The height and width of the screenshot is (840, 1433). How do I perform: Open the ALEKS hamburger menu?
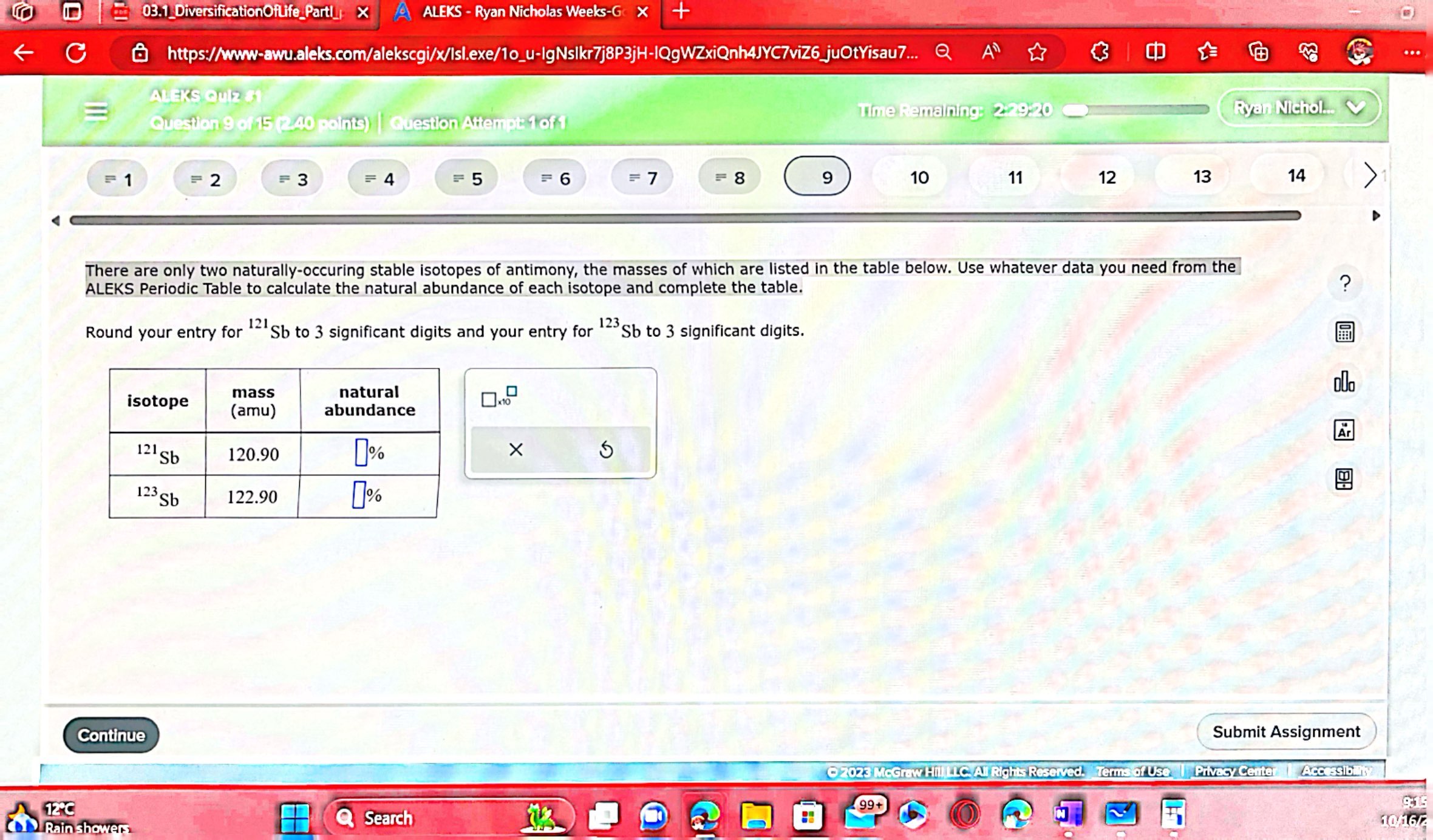(x=96, y=111)
